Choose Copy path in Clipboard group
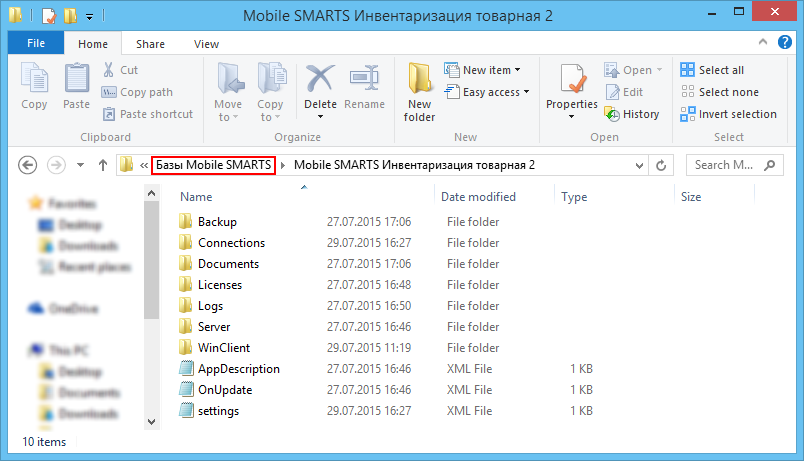This screenshot has height=461, width=804. [x=137, y=92]
